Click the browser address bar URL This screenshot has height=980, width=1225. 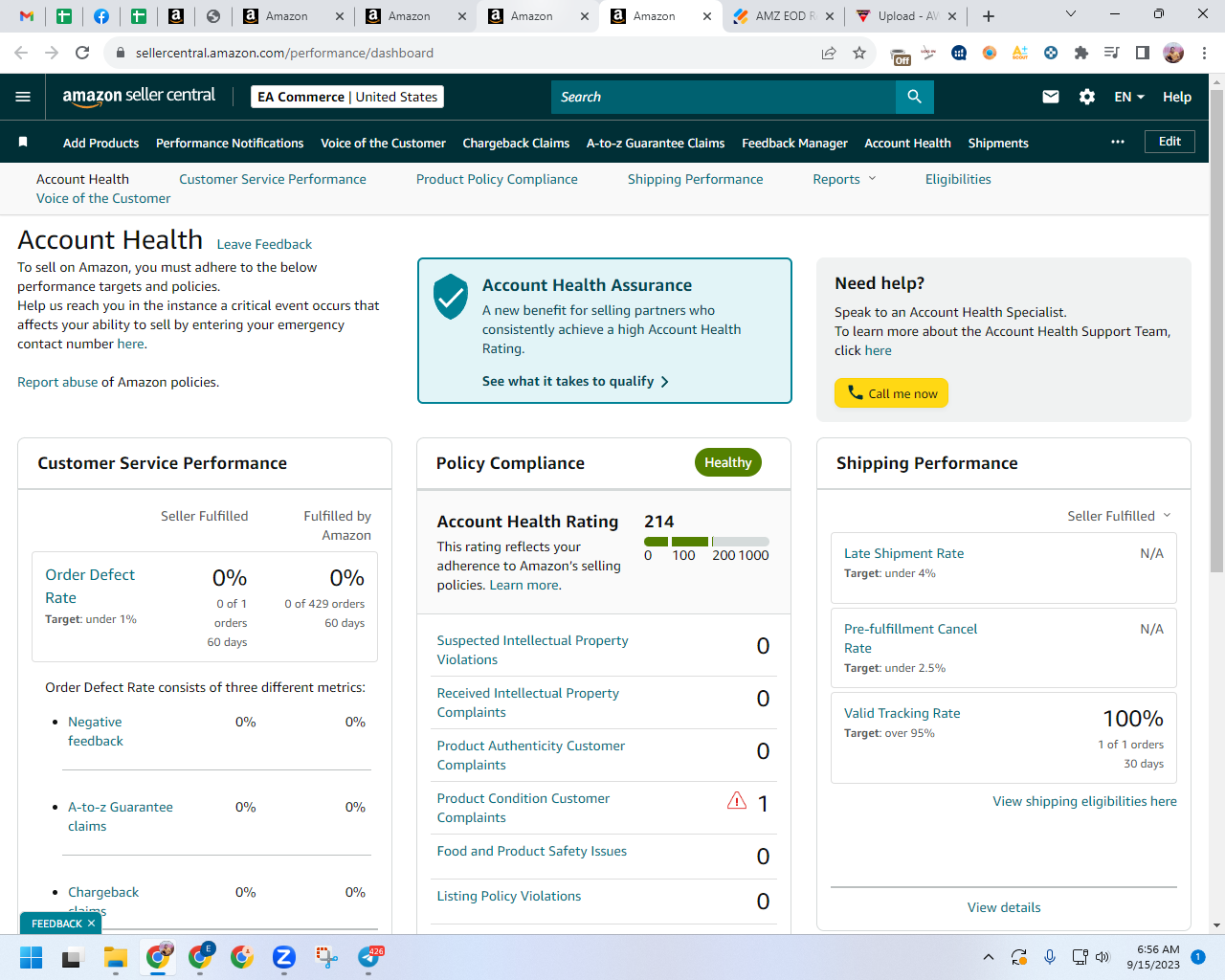point(284,53)
